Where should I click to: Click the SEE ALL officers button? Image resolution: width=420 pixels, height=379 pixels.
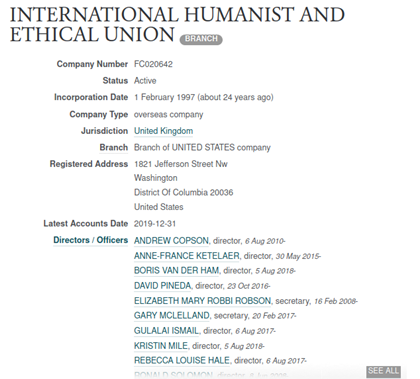click(383, 371)
